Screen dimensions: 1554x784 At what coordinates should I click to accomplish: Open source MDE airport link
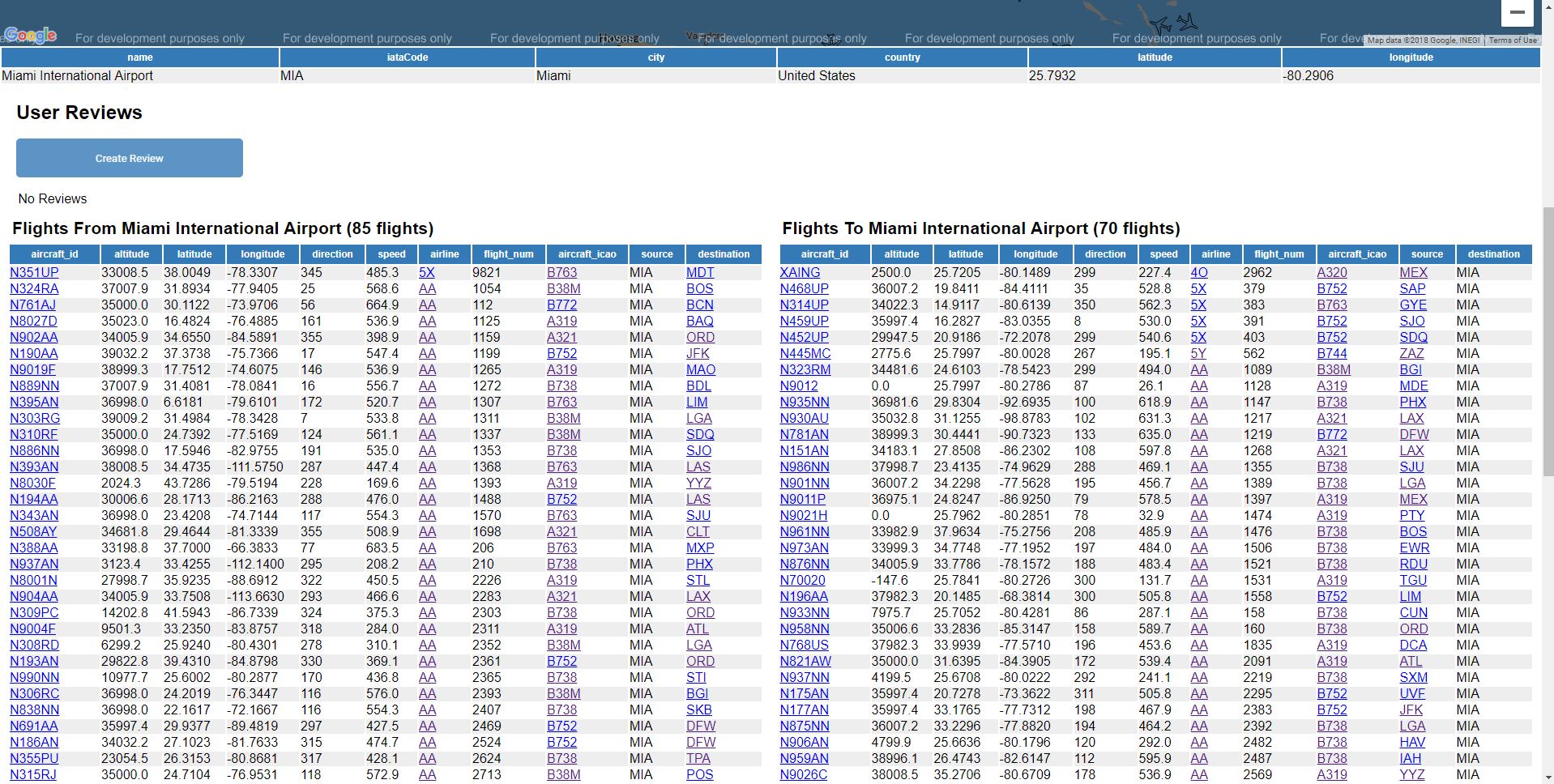1414,386
